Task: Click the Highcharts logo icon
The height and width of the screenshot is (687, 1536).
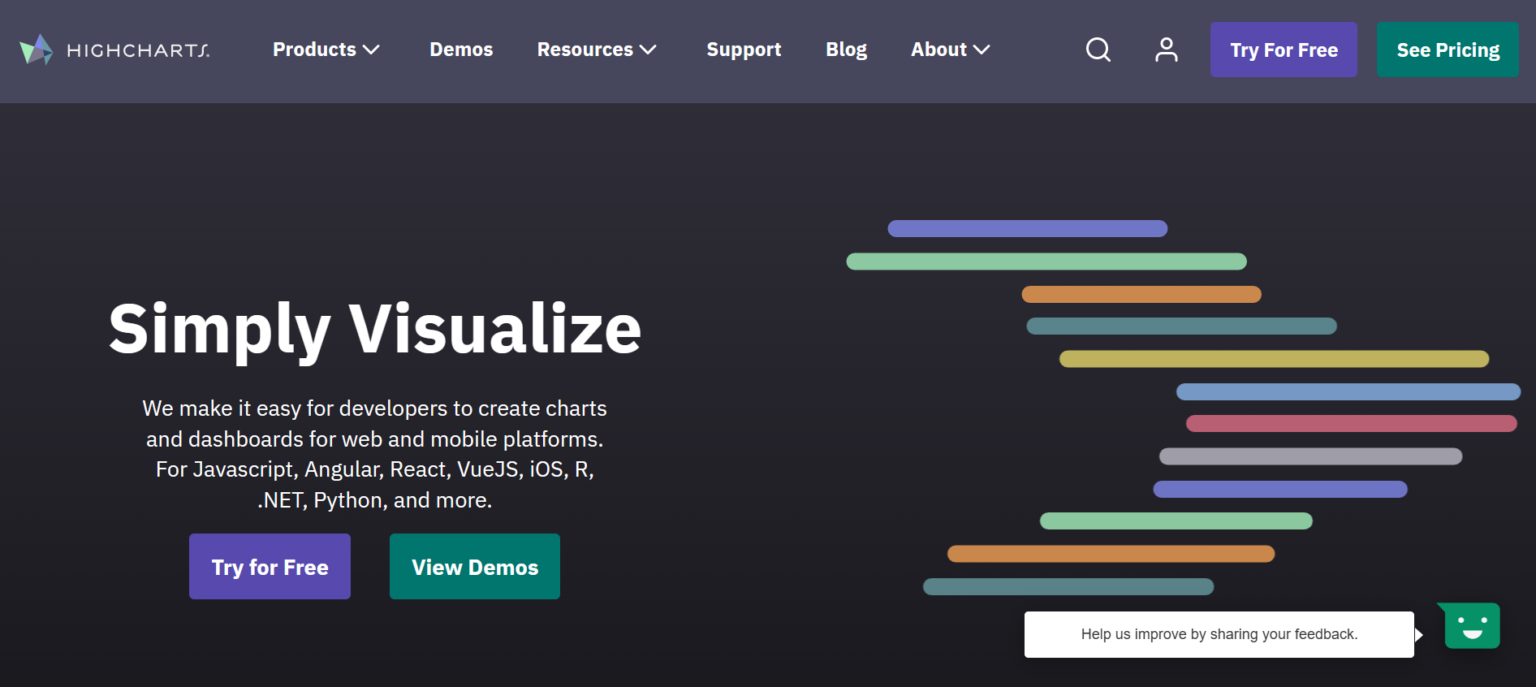Action: 36,50
